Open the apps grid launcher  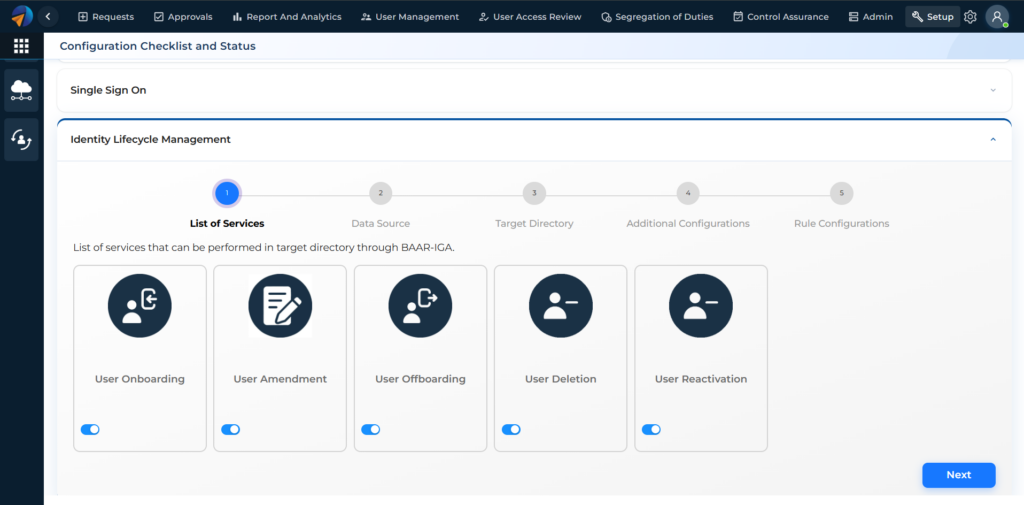(x=22, y=46)
